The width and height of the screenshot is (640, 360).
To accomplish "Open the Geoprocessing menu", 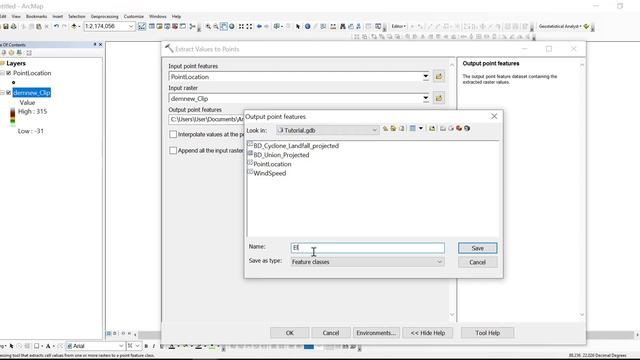I will (x=104, y=16).
